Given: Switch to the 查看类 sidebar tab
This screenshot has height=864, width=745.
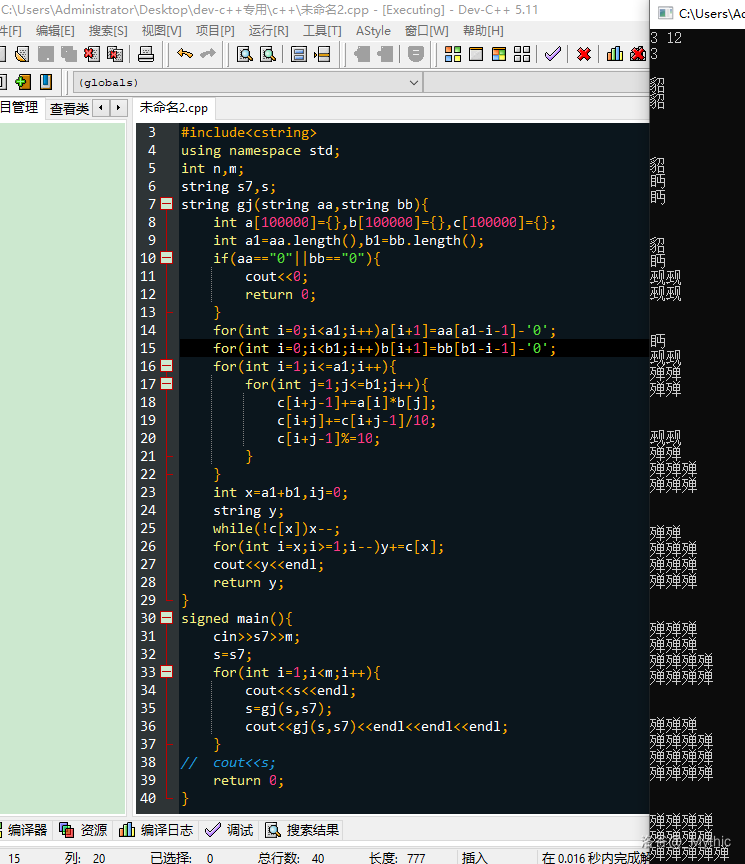Looking at the screenshot, I should click(69, 108).
